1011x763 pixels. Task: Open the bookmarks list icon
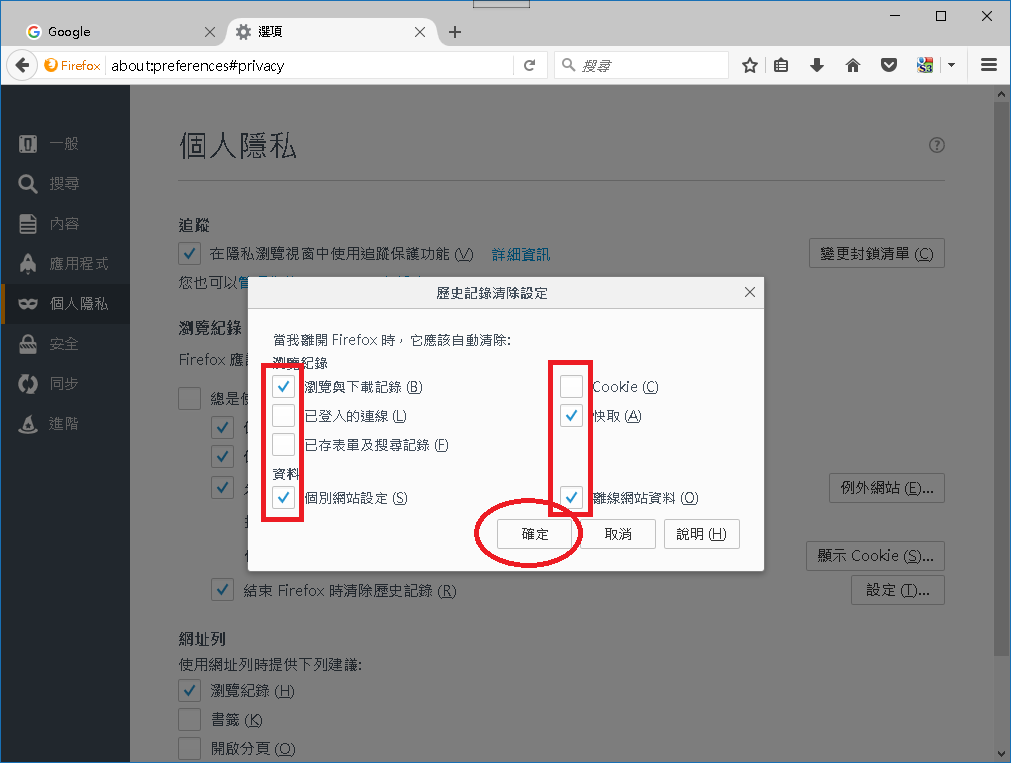click(782, 65)
